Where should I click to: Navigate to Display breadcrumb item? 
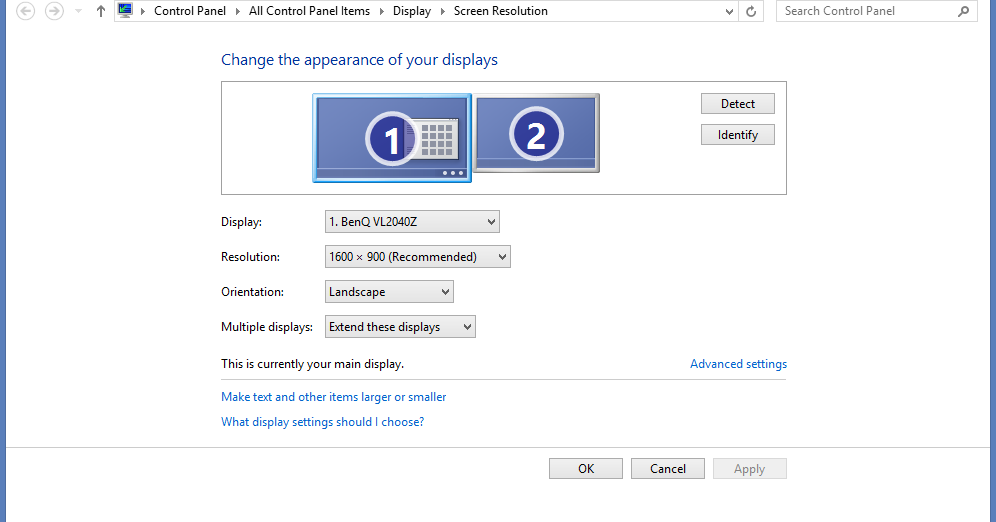pyautogui.click(x=412, y=11)
